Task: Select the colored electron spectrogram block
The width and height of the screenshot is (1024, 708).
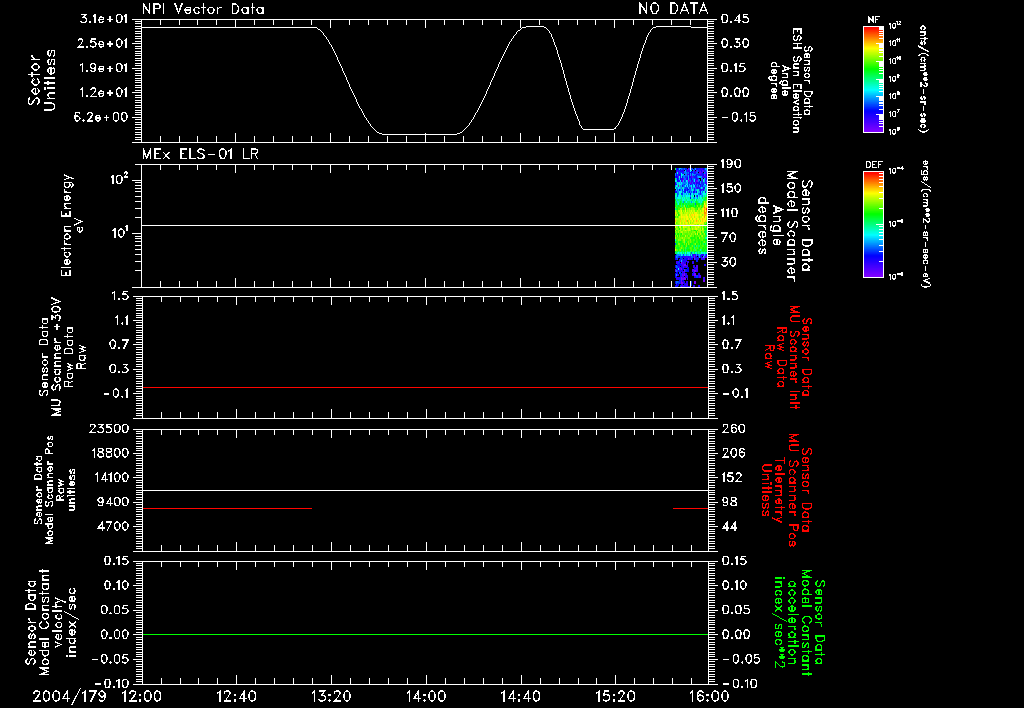Action: click(691, 227)
